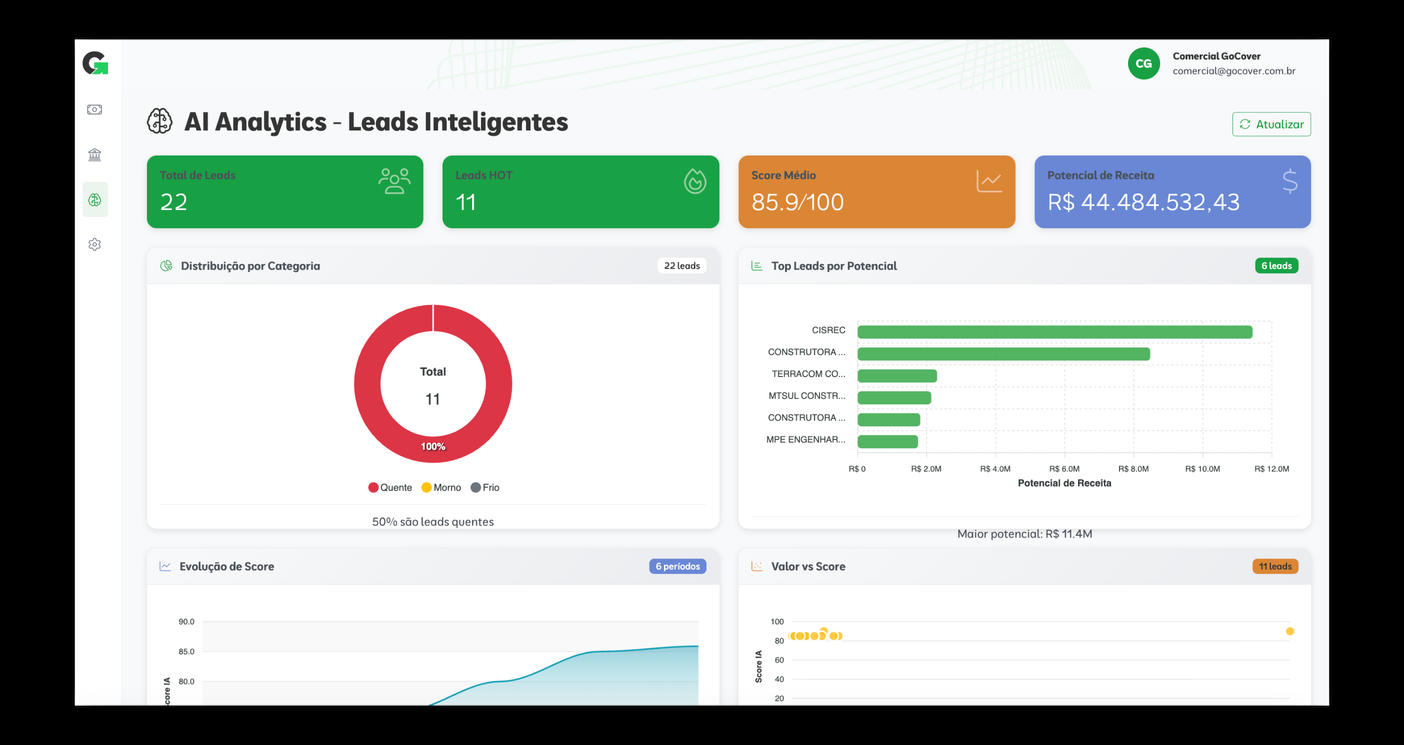Screen dimensions: 1404x745
Task: Click the flame icon on Leads HOT
Action: [694, 181]
